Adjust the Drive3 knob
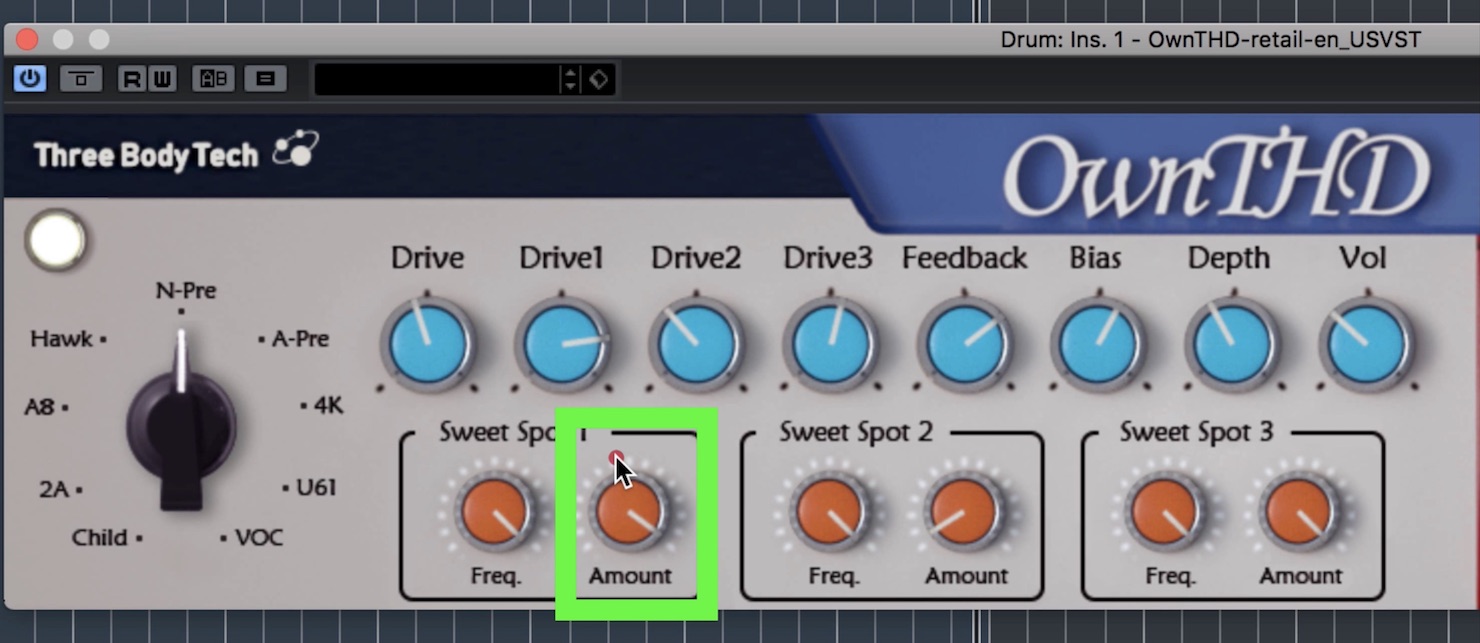 point(830,345)
